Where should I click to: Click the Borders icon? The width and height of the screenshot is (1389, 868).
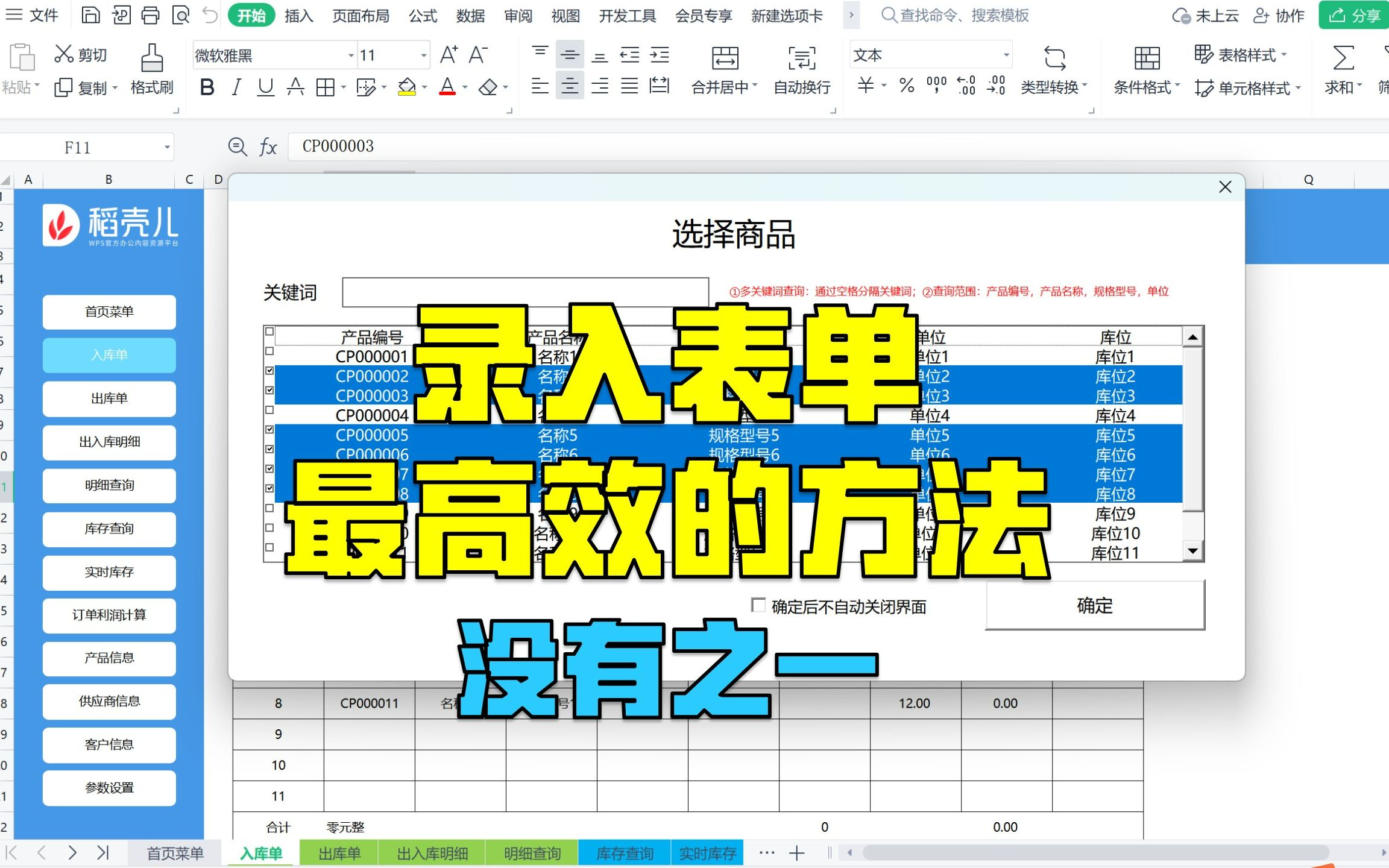click(x=326, y=88)
